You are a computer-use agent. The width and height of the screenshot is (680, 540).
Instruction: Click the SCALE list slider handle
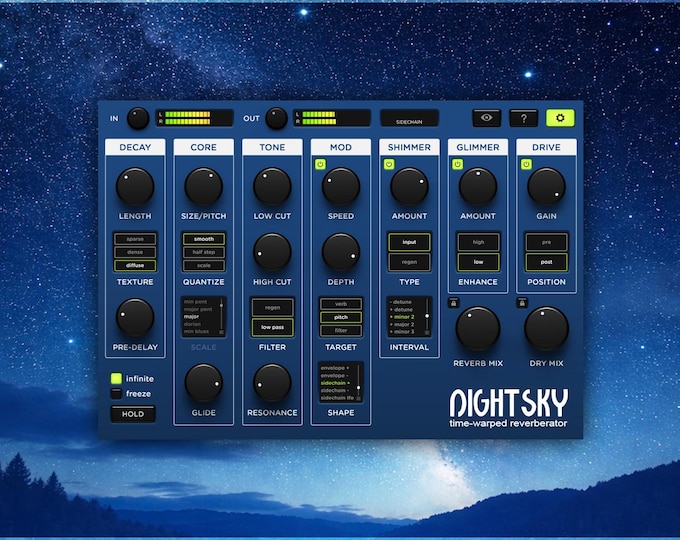pyautogui.click(x=221, y=306)
